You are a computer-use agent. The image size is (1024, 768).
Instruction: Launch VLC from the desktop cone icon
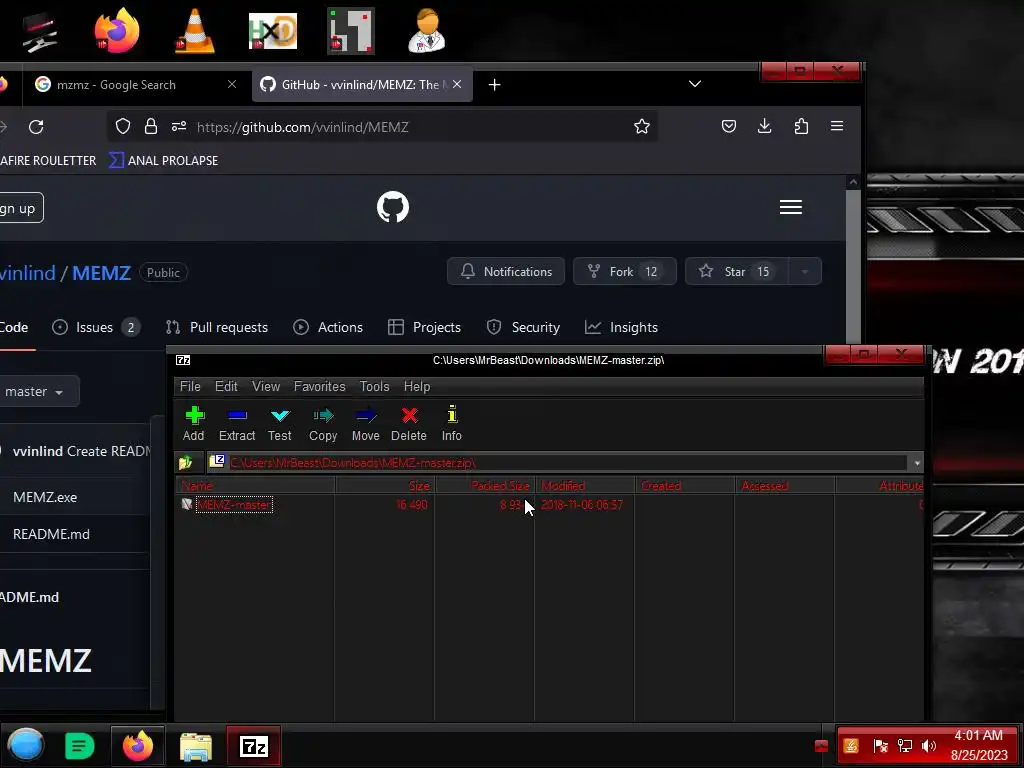[x=195, y=31]
